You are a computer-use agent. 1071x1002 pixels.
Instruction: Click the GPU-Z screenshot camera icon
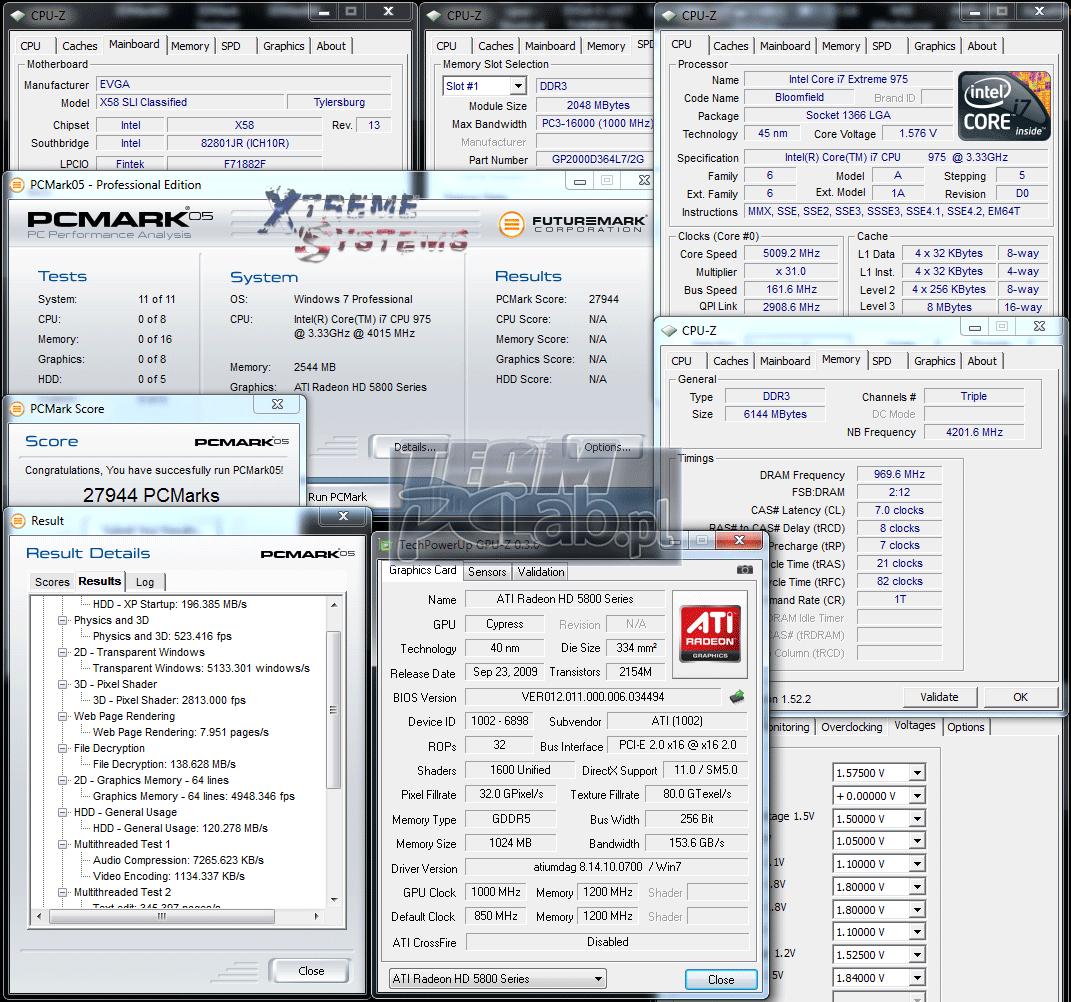[x=745, y=570]
